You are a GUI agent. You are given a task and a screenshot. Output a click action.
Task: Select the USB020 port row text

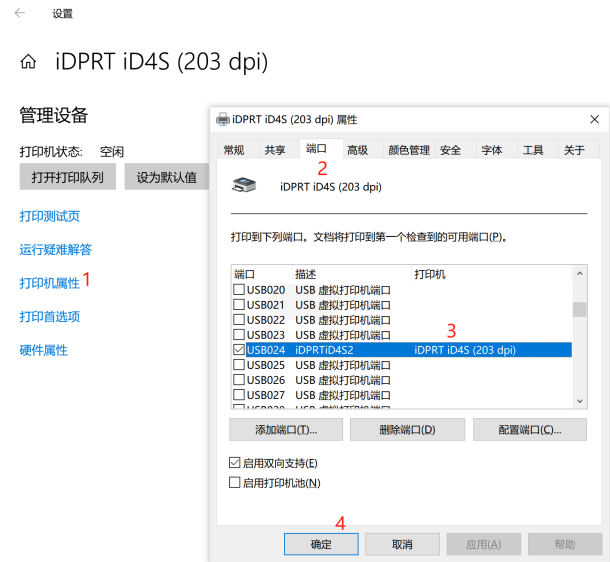(x=266, y=290)
